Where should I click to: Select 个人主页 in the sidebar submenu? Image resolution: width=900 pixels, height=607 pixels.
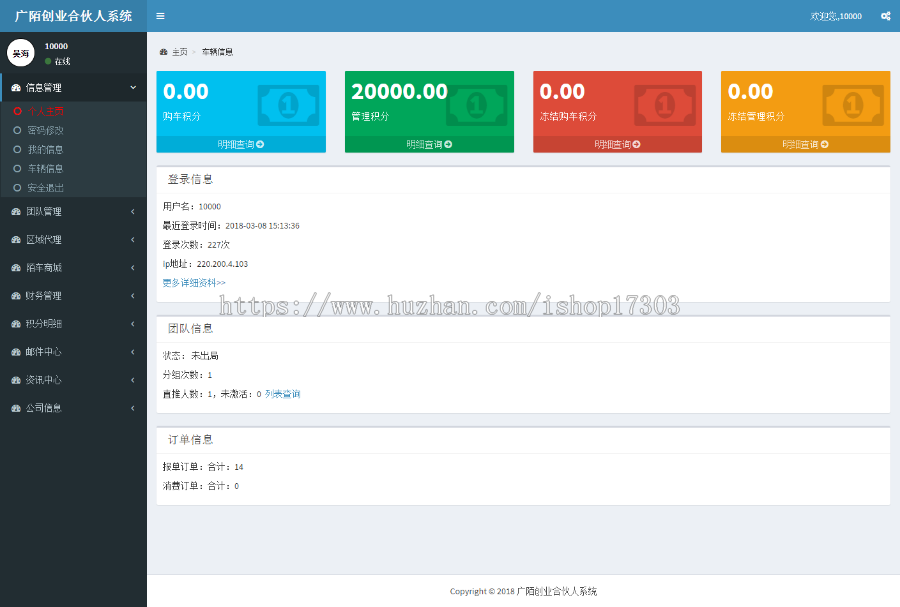click(45, 111)
